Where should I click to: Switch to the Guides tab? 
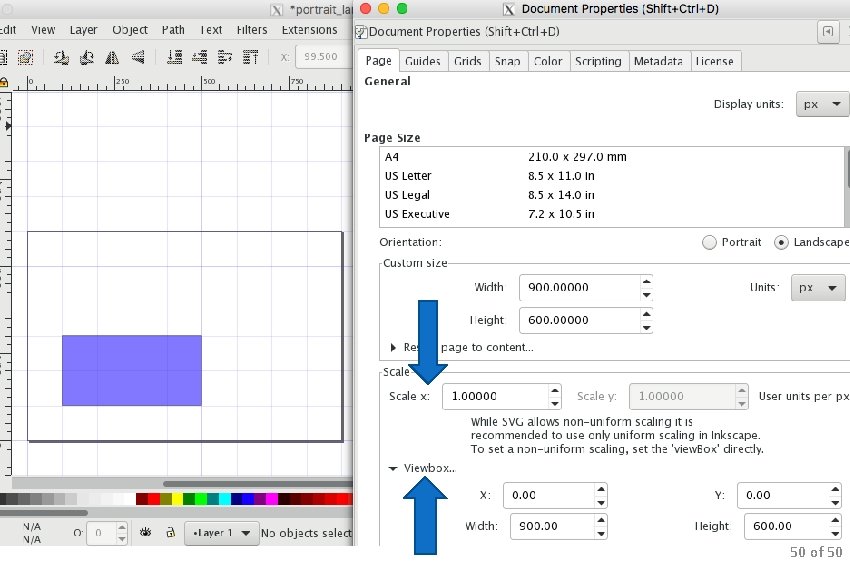point(423,61)
